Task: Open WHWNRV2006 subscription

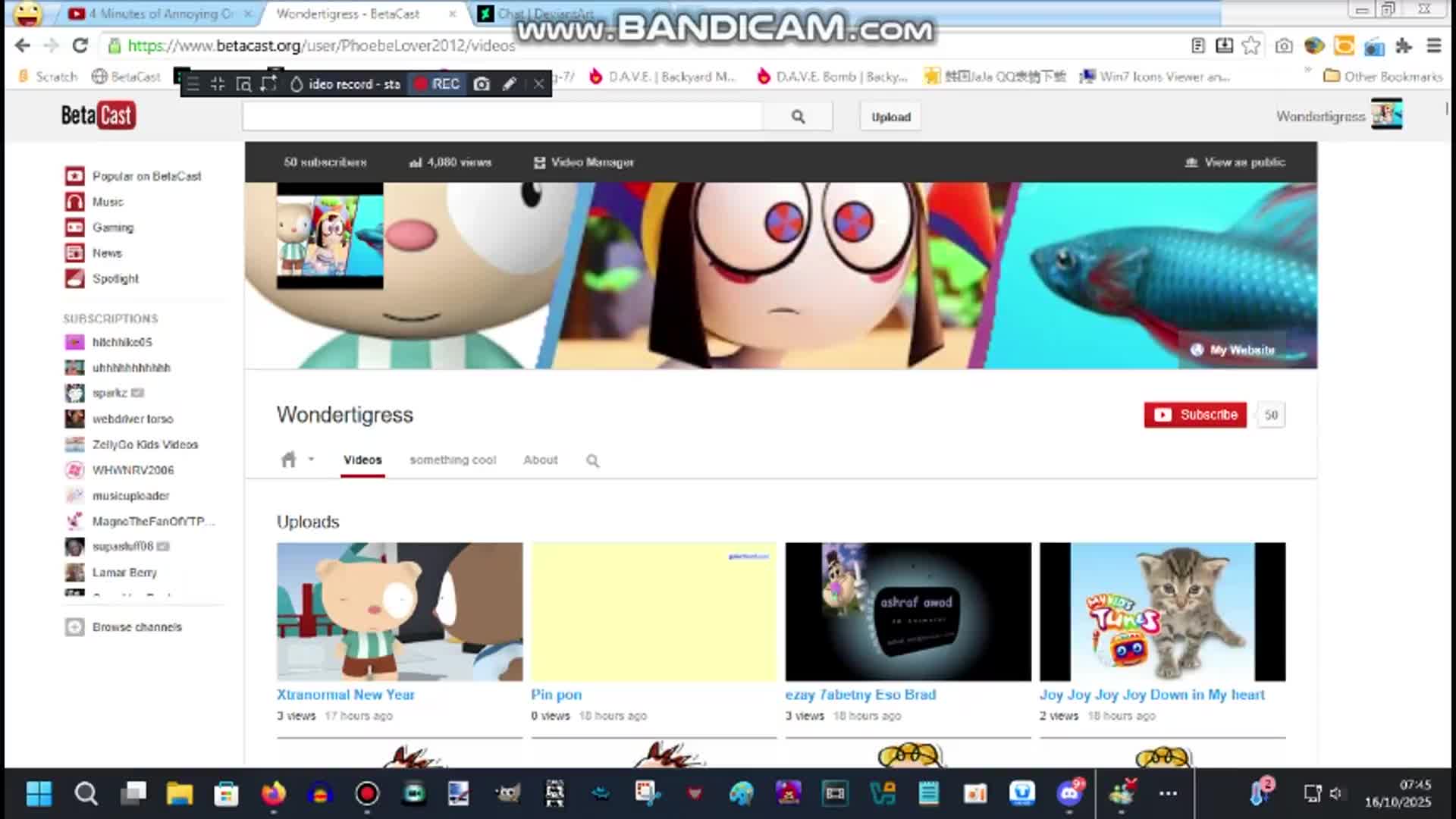Action: coord(132,470)
